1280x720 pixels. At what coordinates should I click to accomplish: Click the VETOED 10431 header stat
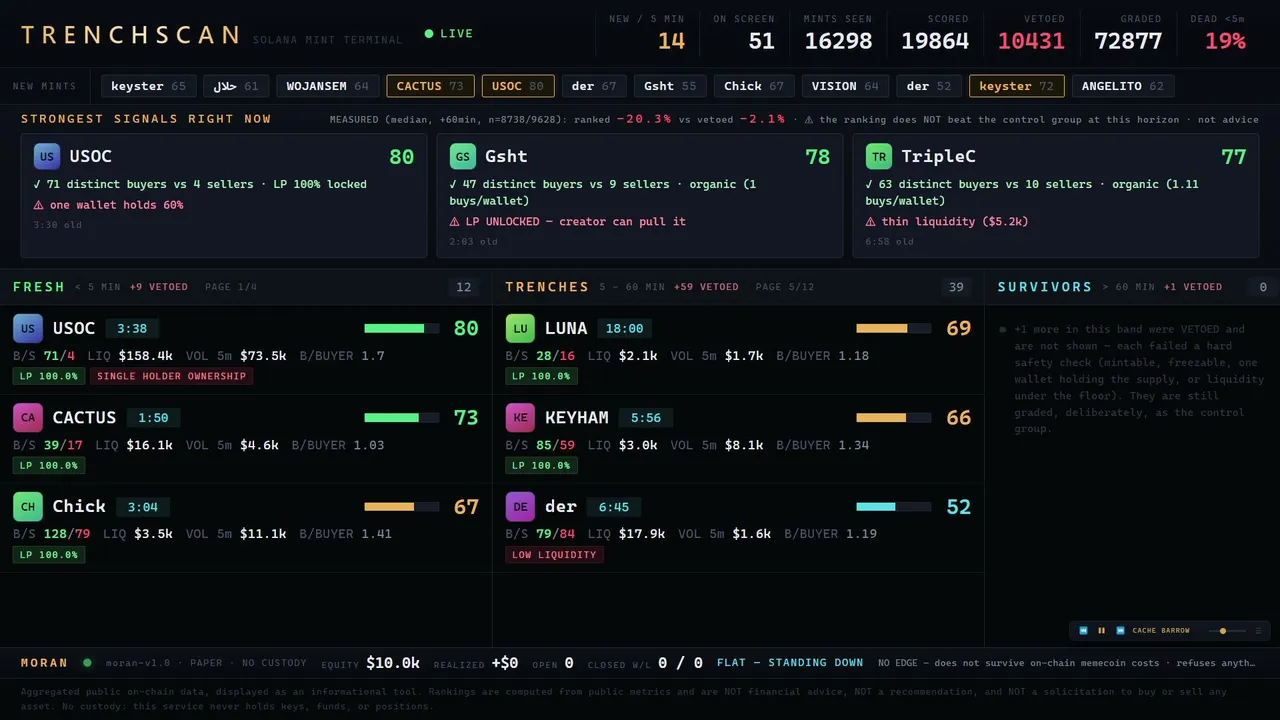tap(1031, 33)
